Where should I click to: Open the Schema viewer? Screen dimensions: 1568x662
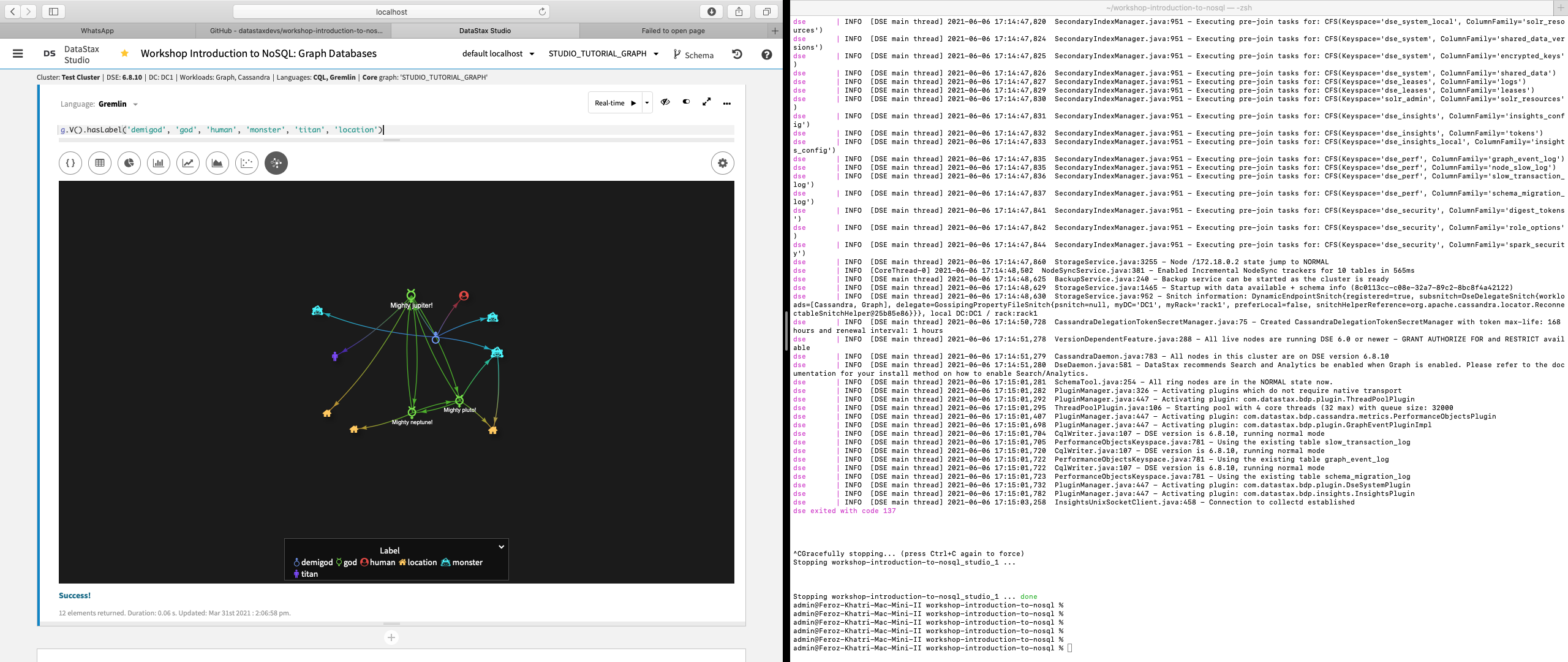(x=695, y=55)
